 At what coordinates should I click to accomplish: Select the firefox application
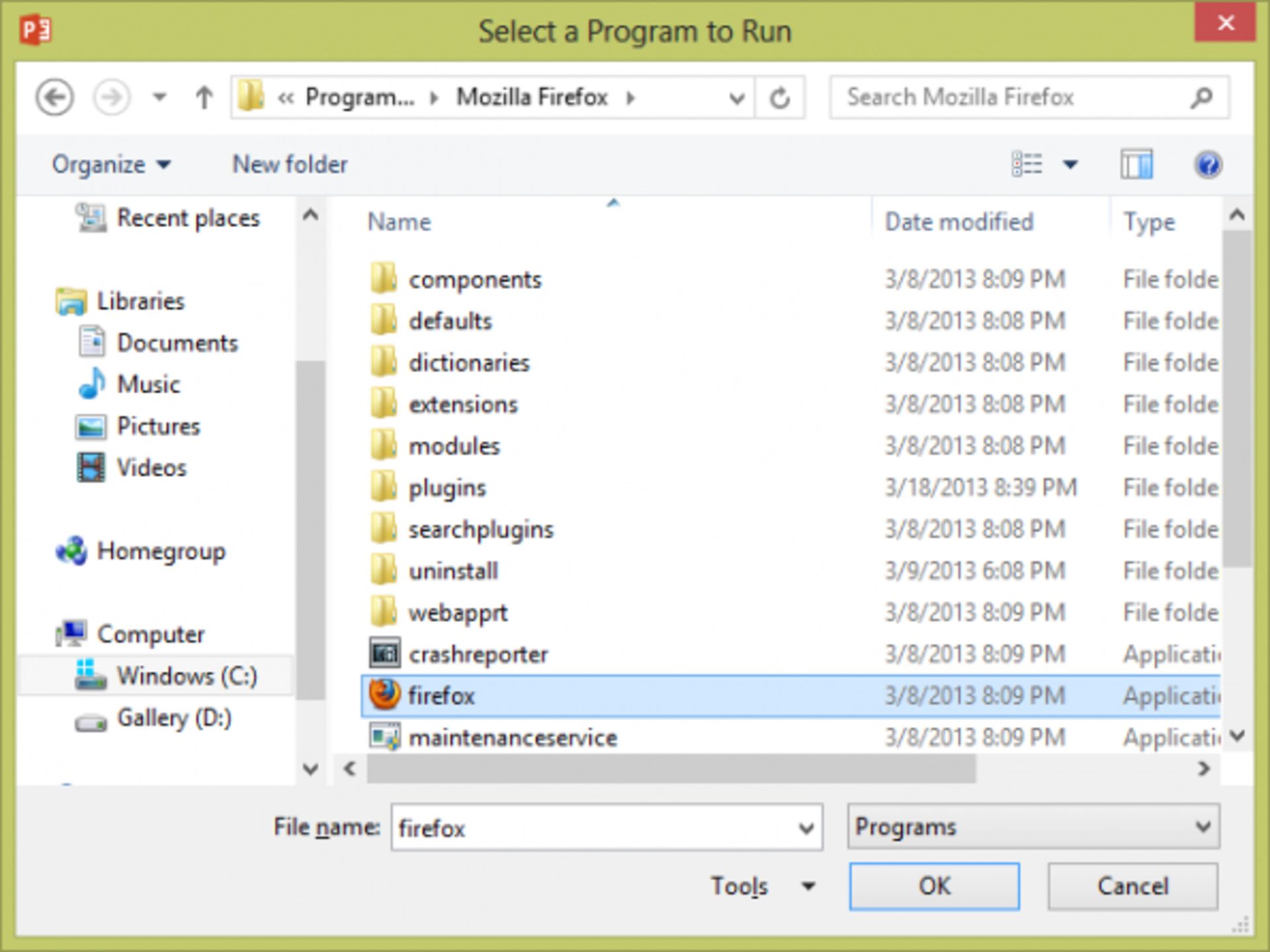790,696
